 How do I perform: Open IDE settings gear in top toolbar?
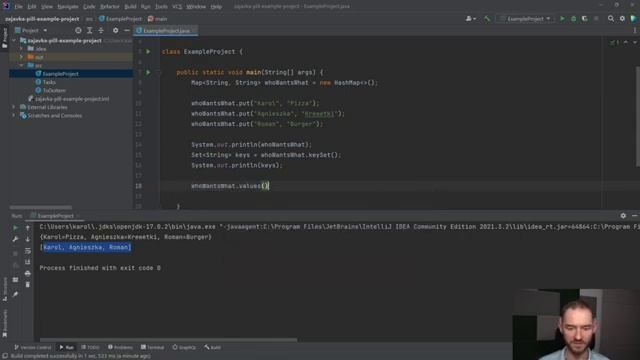[x=622, y=19]
